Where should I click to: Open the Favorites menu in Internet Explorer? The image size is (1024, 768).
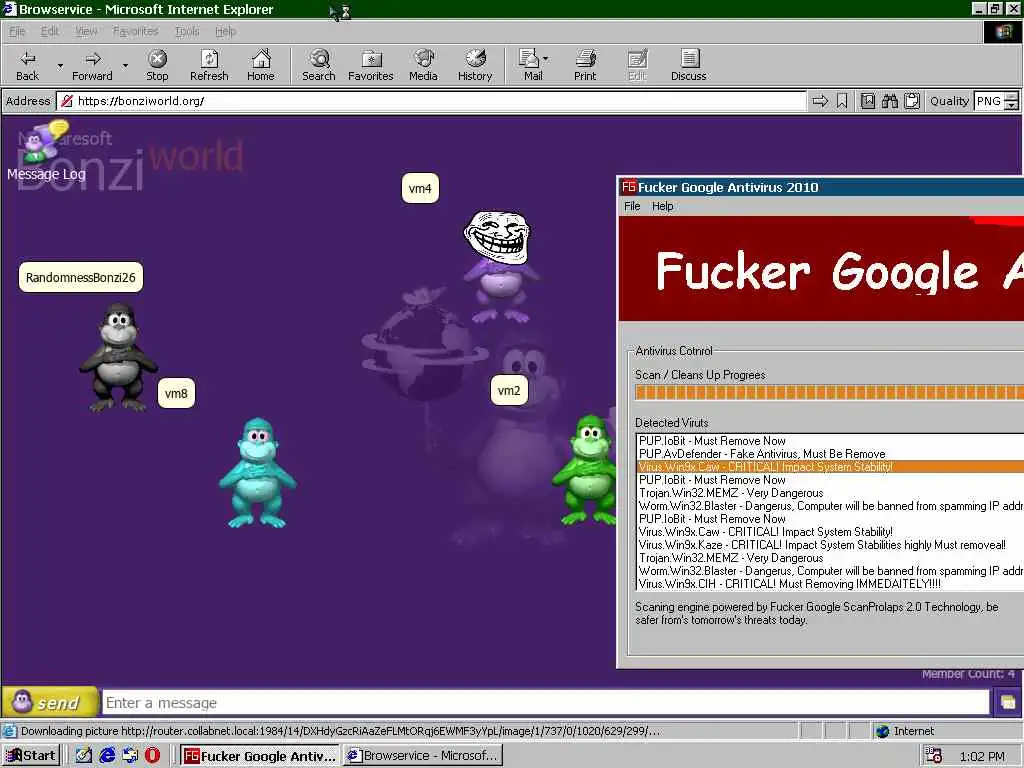tap(135, 31)
